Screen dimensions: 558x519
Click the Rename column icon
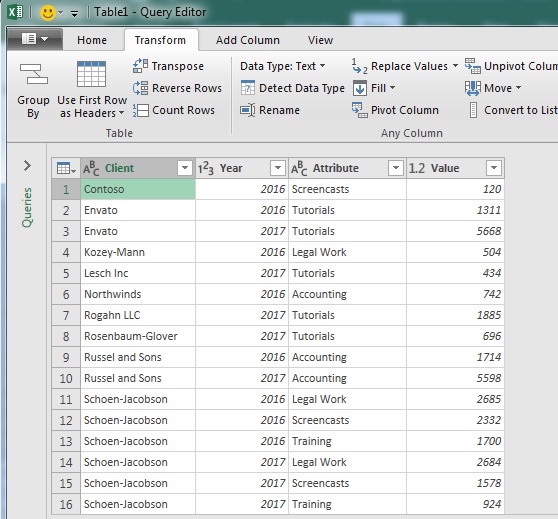click(248, 110)
